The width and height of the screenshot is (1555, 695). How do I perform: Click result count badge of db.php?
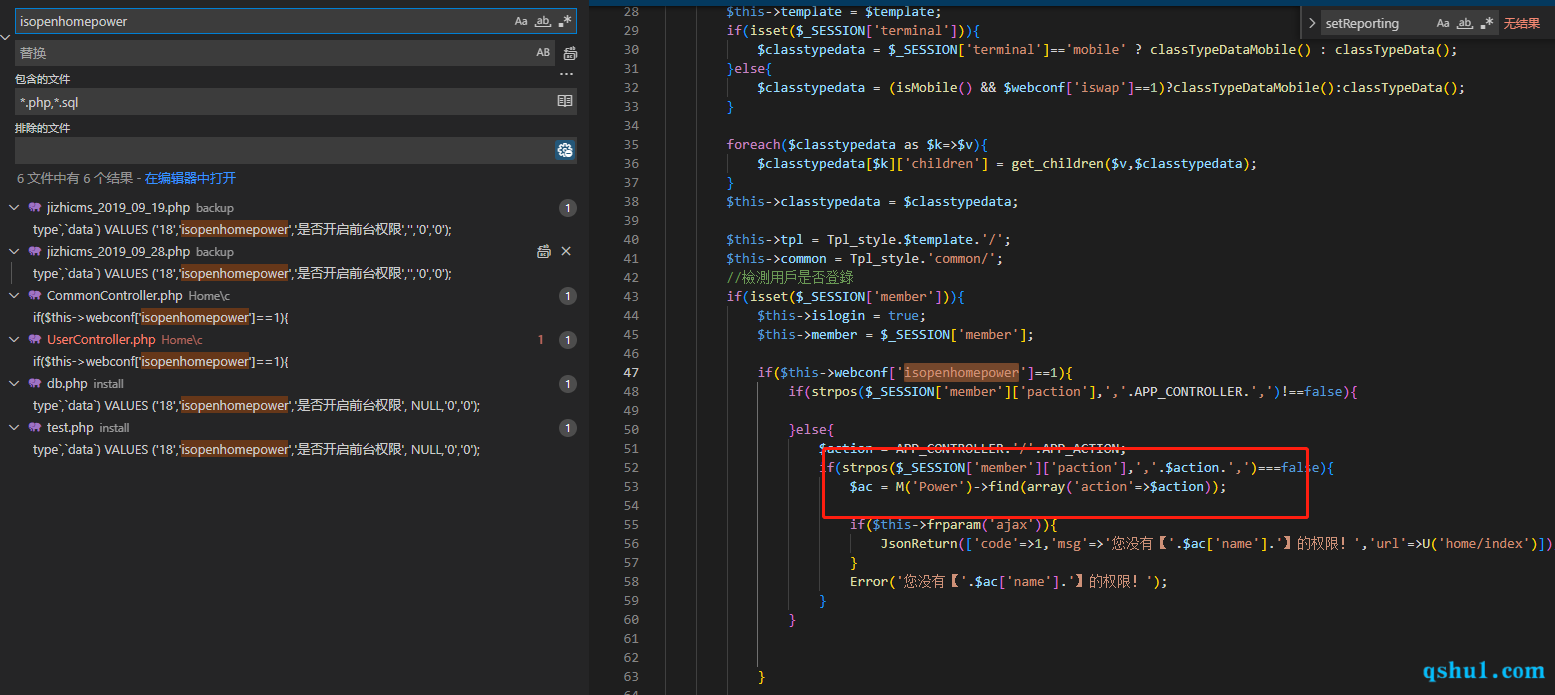pyautogui.click(x=567, y=384)
